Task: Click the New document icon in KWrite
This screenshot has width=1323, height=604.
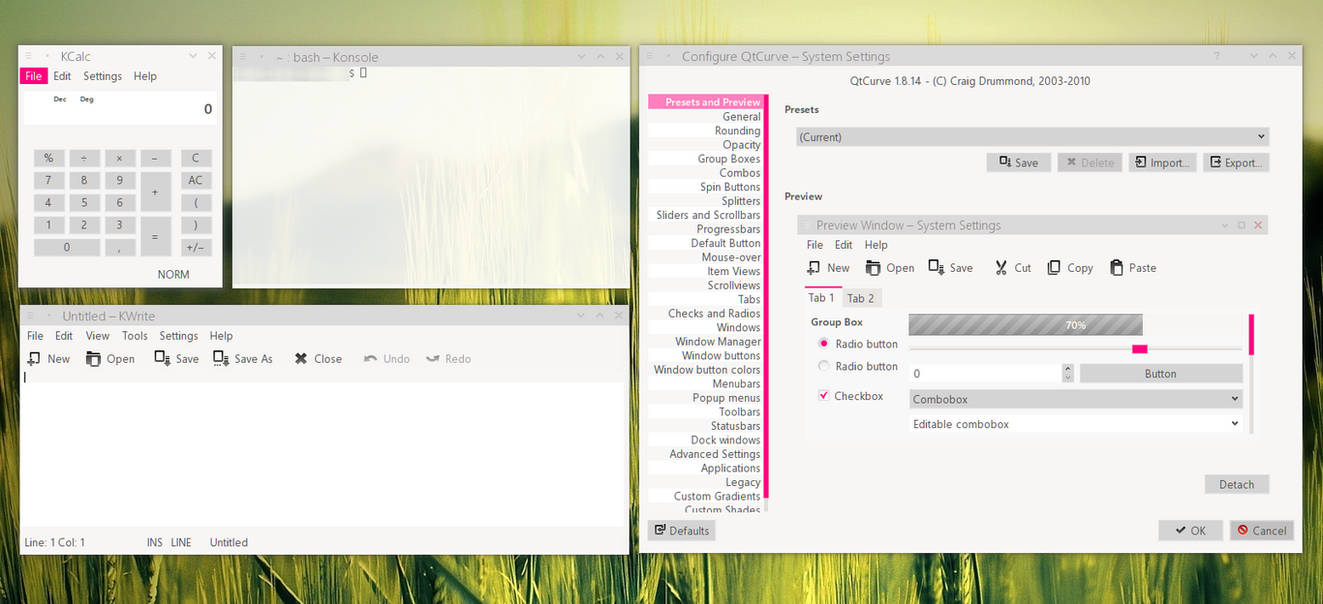Action: tap(34, 358)
